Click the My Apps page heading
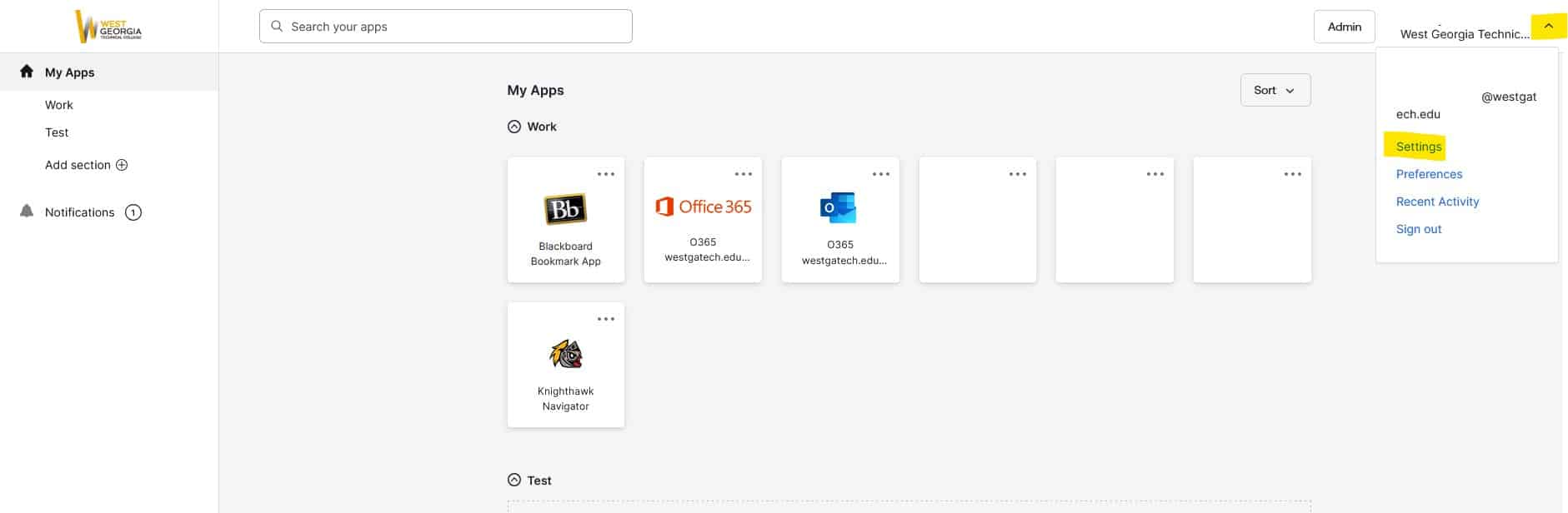 pos(535,90)
